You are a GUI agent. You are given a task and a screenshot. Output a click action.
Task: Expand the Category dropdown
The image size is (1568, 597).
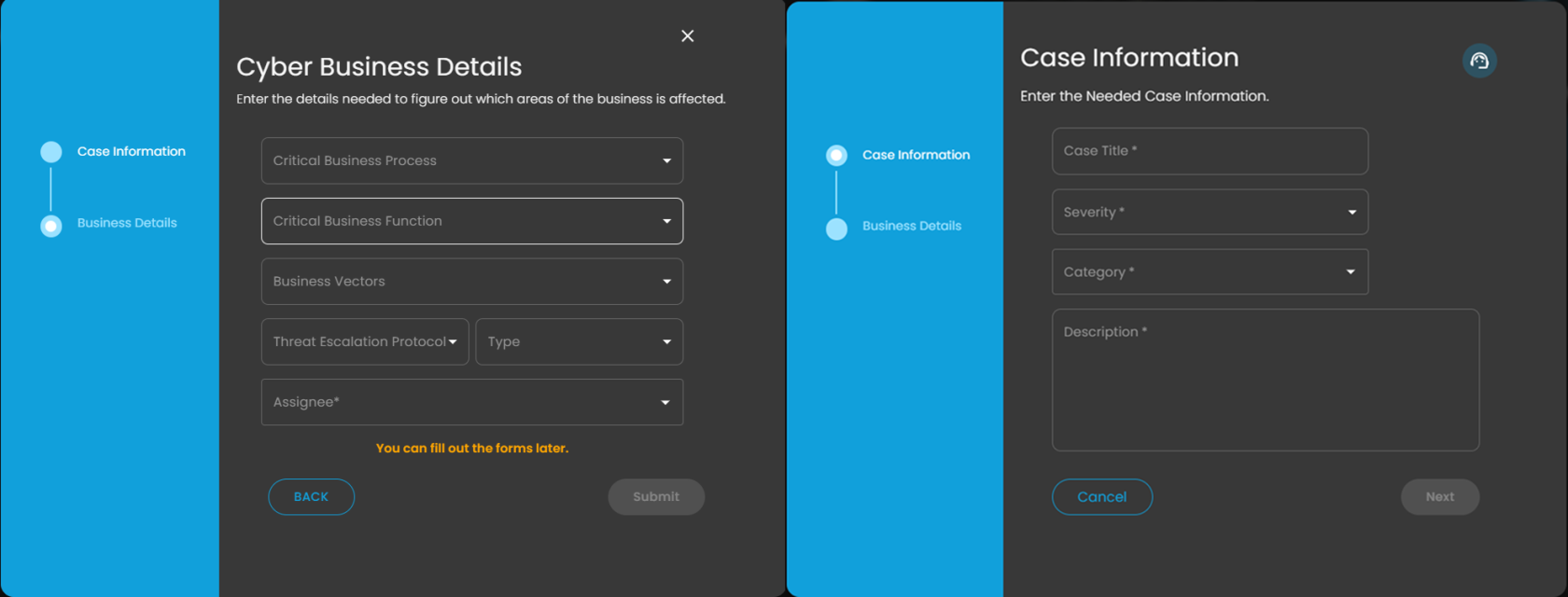[x=1210, y=272]
